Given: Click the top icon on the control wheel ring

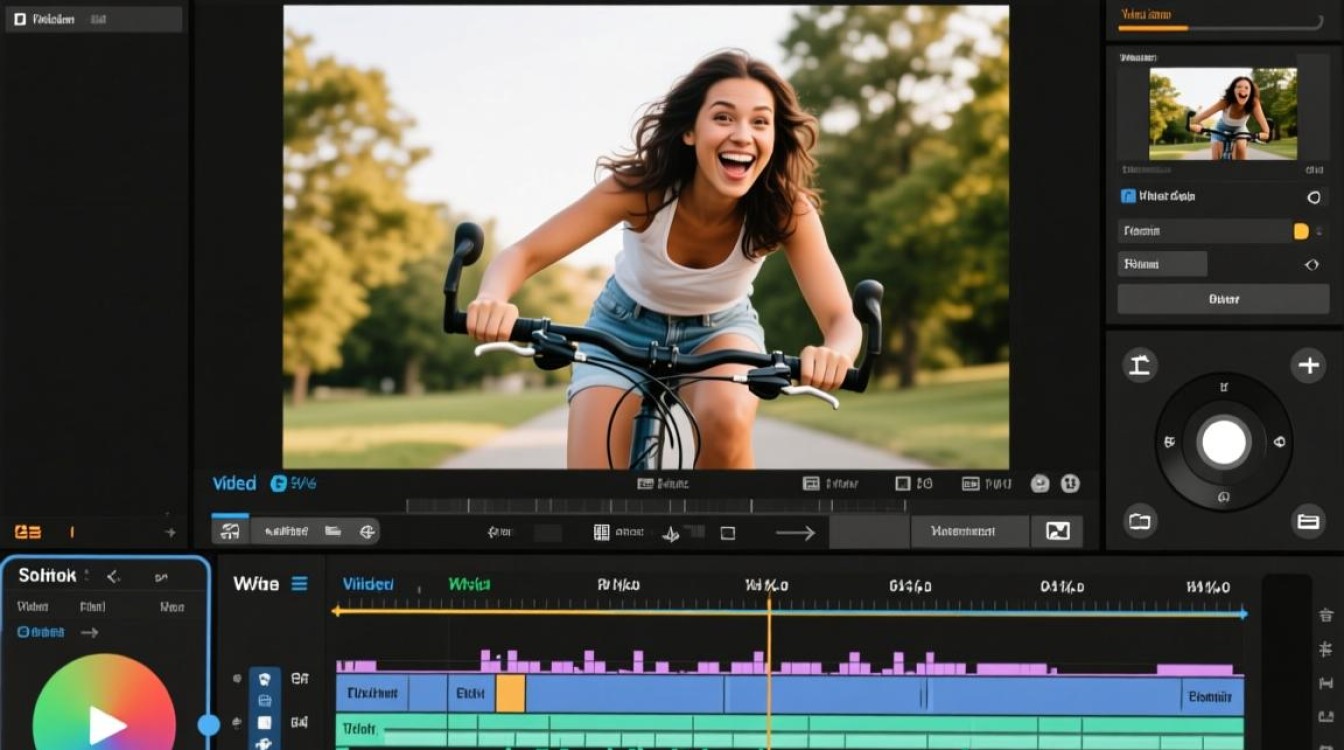Looking at the screenshot, I should coord(1224,387).
